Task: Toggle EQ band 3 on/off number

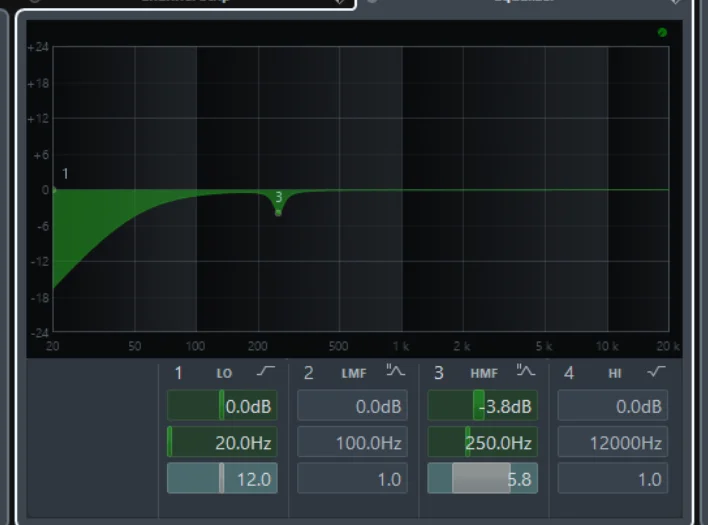Action: tap(438, 373)
